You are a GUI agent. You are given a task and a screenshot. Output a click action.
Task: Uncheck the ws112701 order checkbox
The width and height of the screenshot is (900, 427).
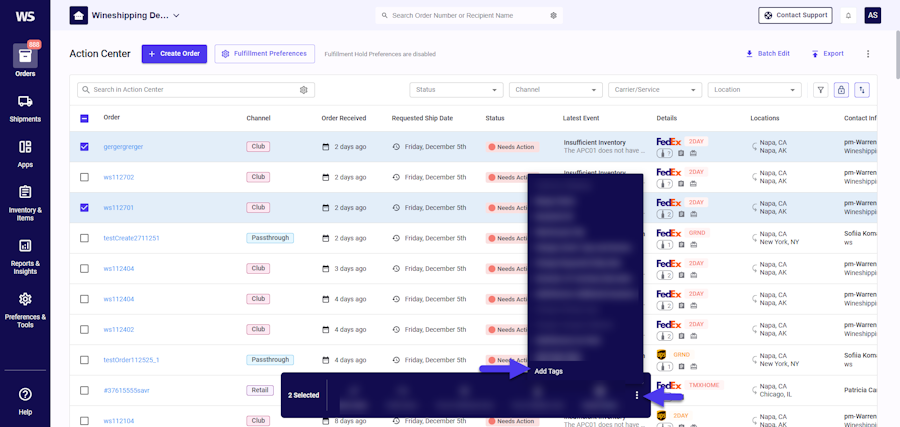click(84, 207)
